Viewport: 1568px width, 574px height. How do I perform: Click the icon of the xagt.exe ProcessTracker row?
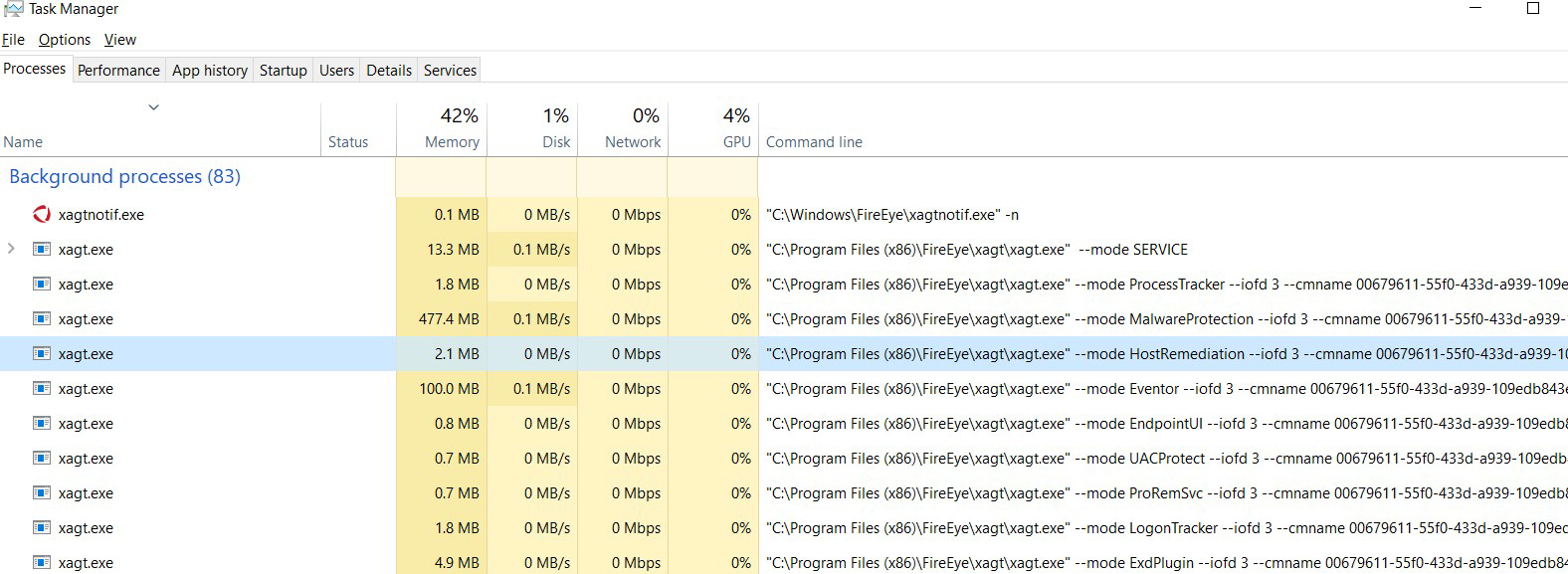(x=42, y=284)
